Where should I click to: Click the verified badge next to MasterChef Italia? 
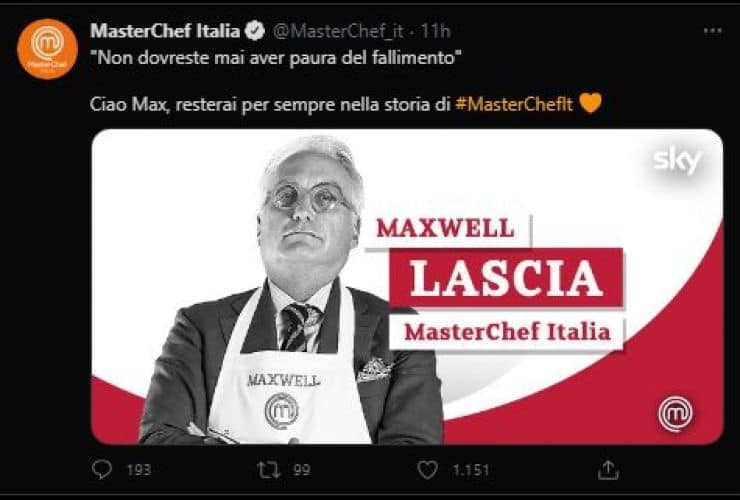pyautogui.click(x=255, y=31)
